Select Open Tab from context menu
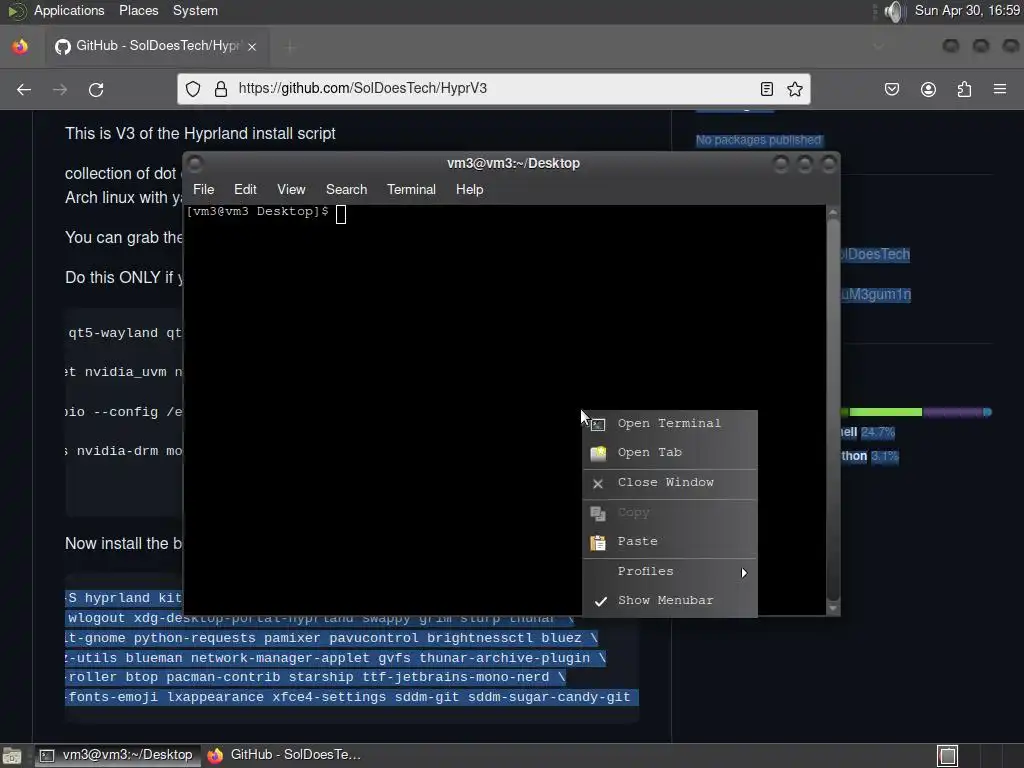 click(670, 453)
